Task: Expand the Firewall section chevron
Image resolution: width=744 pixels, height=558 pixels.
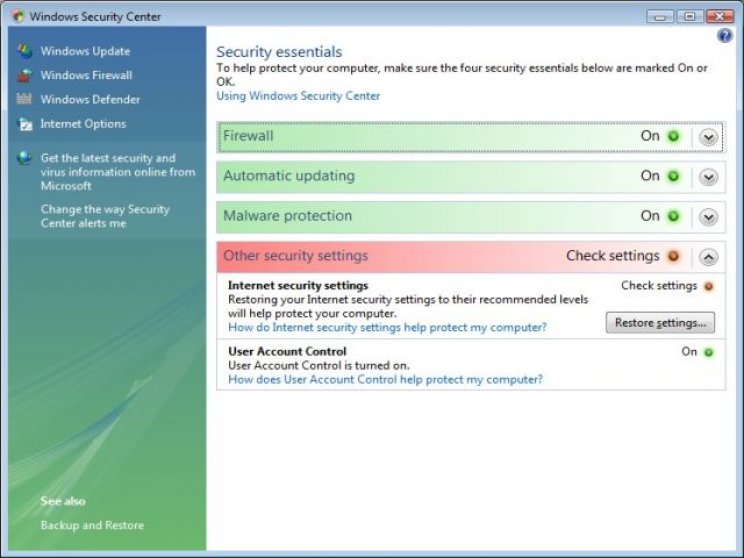Action: 708,137
